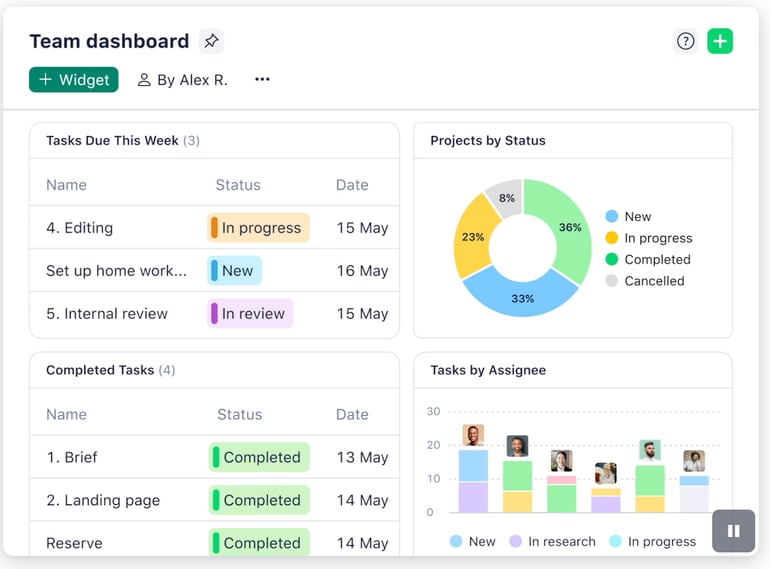Open the Set up home work... task
Image resolution: width=770 pixels, height=569 pixels.
coord(116,271)
